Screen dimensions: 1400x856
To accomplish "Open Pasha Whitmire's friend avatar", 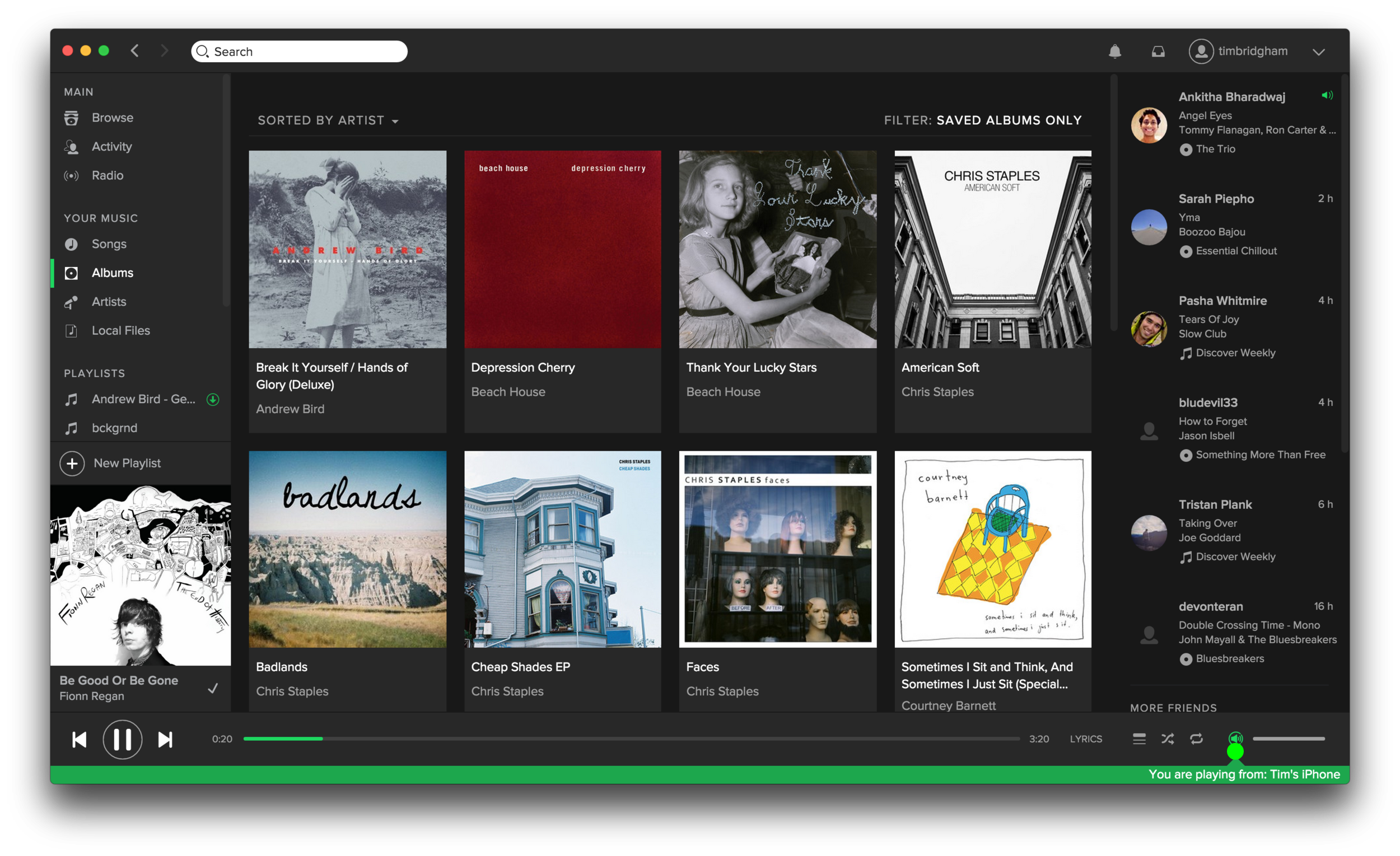I will click(1149, 329).
